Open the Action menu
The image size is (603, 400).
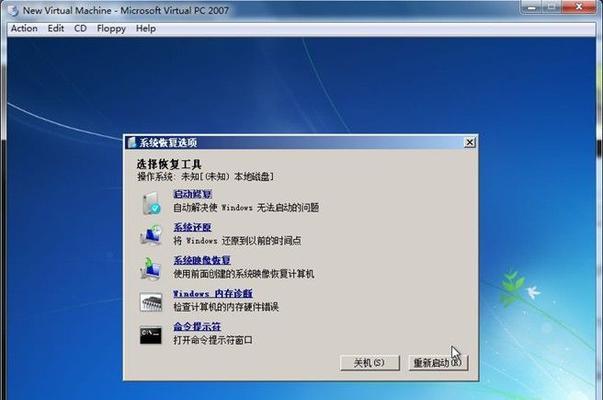tap(24, 28)
